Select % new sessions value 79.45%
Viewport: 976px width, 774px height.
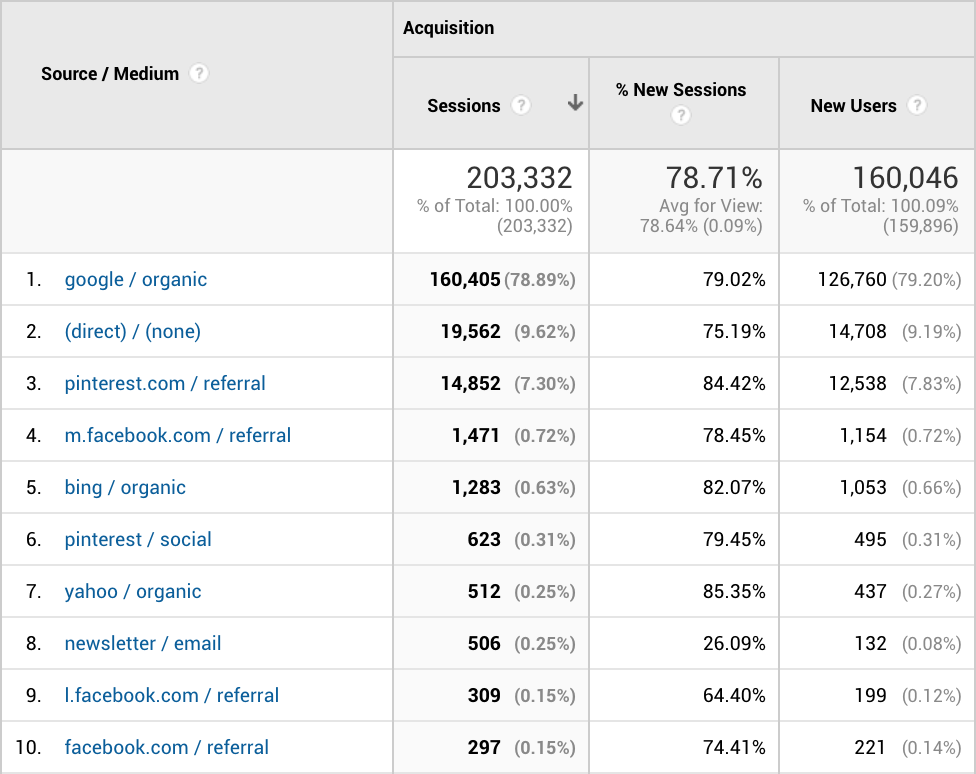click(734, 539)
